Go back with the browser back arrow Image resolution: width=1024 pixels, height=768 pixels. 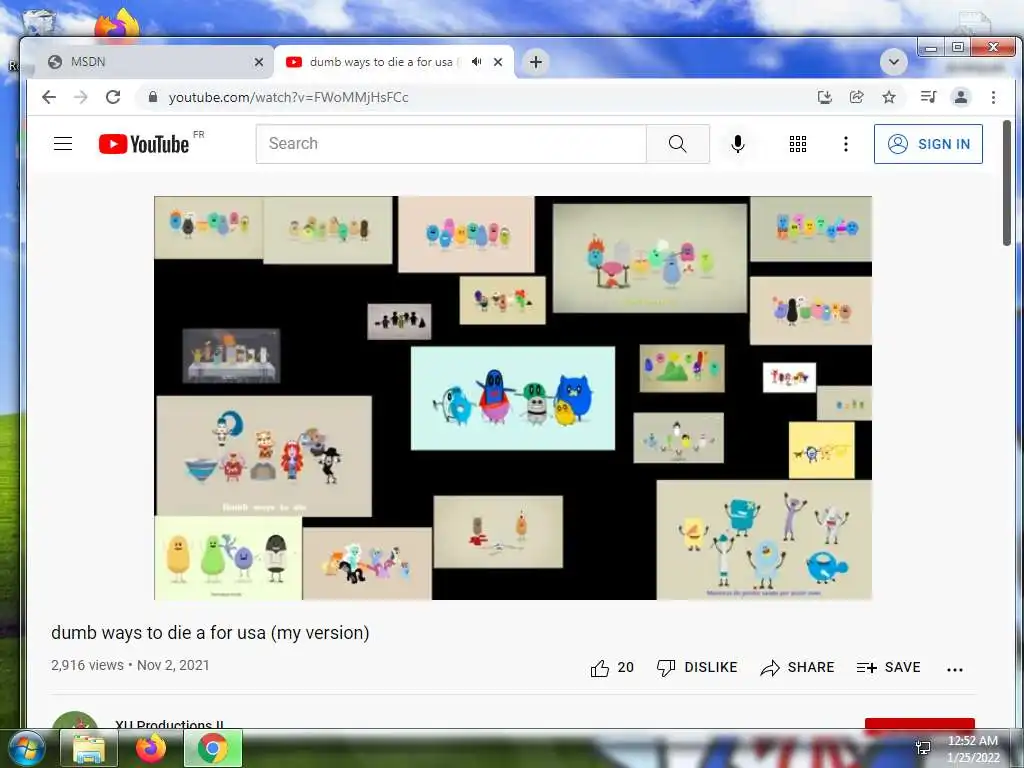49,97
